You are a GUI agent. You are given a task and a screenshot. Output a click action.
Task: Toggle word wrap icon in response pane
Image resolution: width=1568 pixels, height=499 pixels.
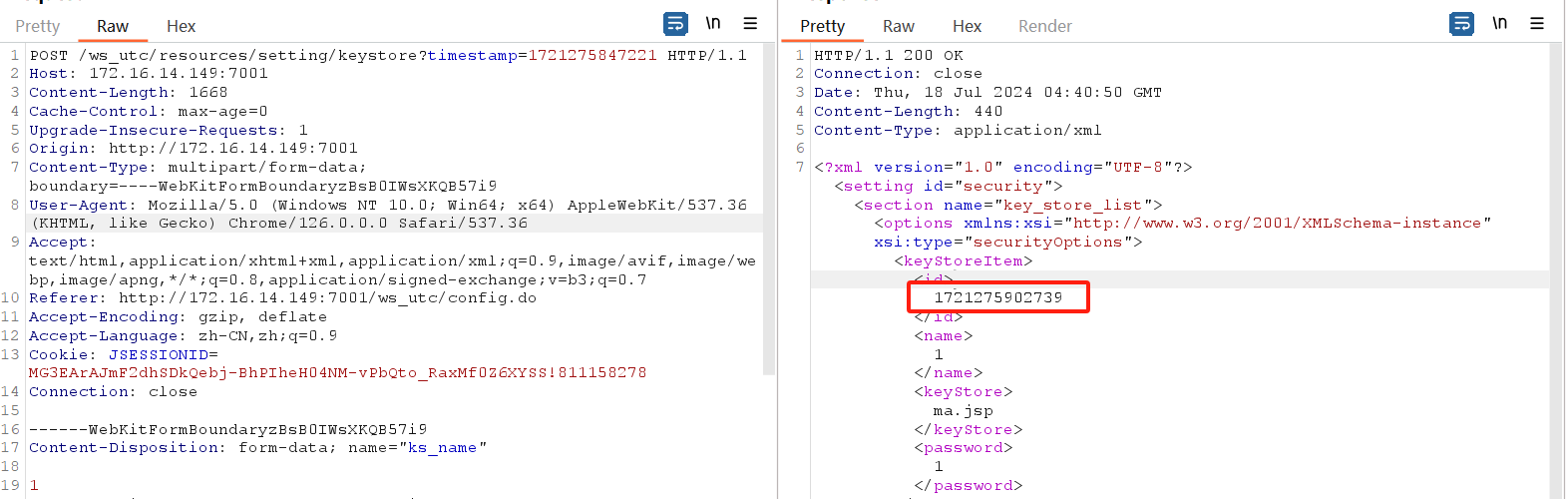(x=1461, y=24)
